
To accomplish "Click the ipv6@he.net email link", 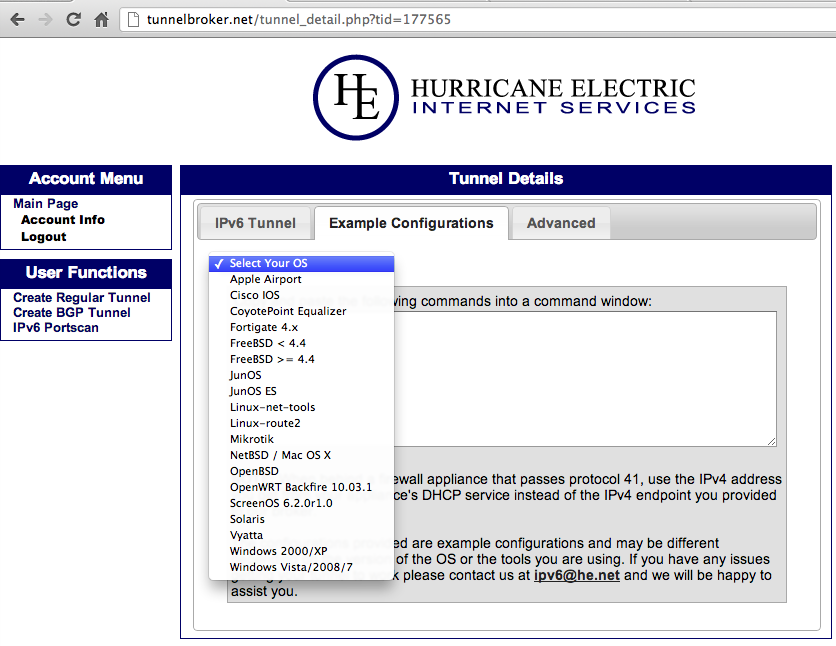I will click(x=576, y=576).
